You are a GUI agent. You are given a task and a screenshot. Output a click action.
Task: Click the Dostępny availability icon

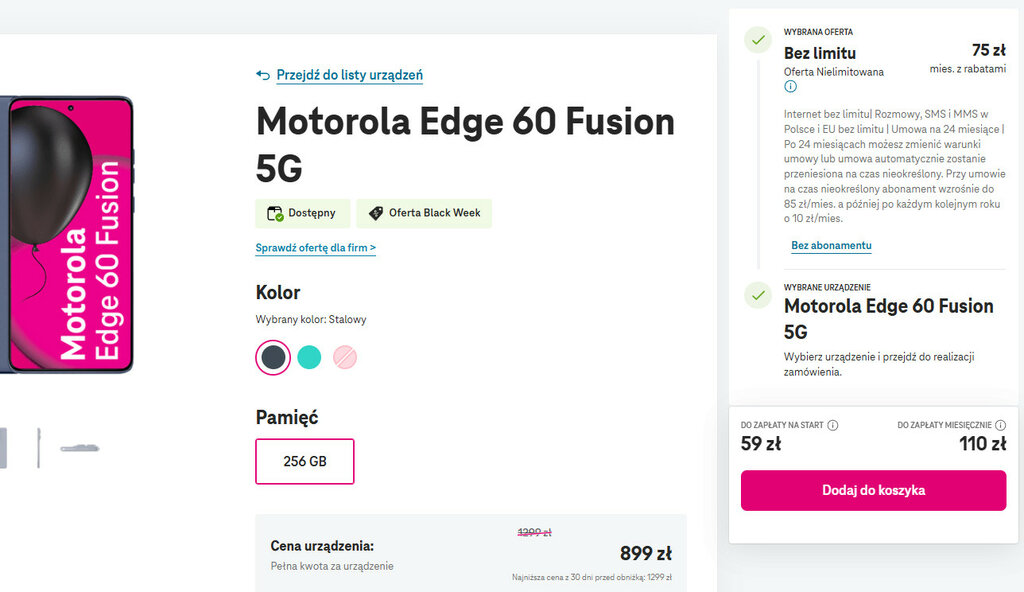(x=275, y=213)
